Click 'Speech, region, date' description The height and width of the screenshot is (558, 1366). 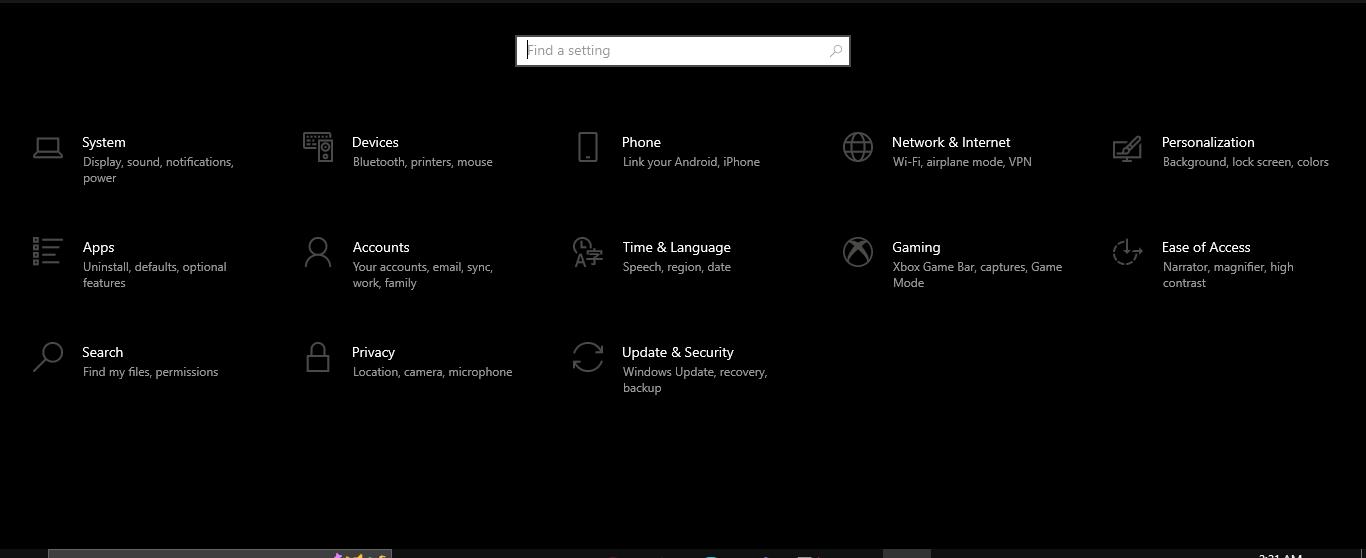point(677,267)
